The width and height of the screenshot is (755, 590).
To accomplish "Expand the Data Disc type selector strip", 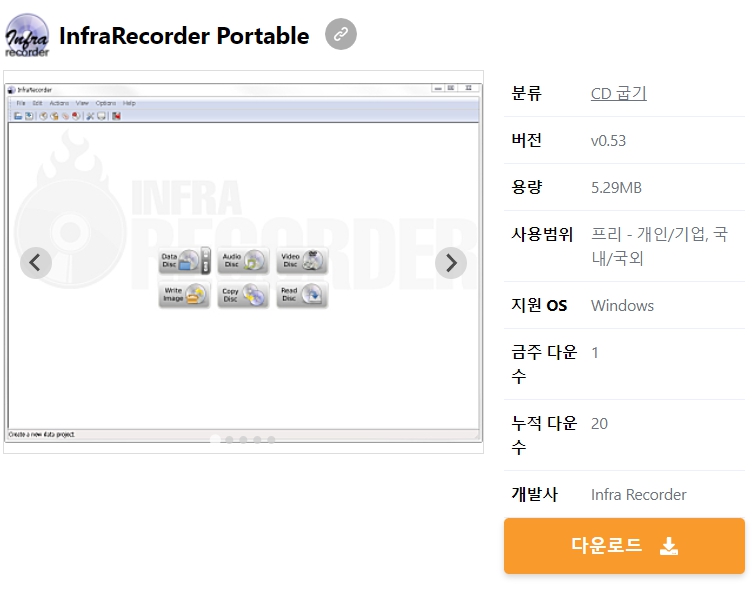I will [x=206, y=261].
